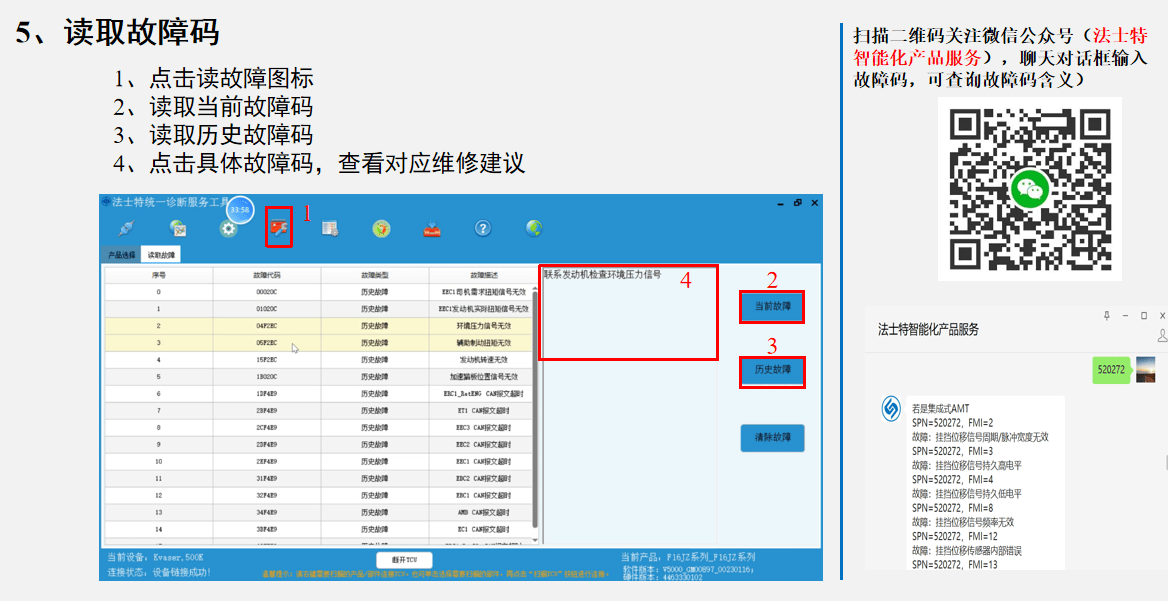This screenshot has width=1168, height=601.
Task: Click description 发动机转速无效
Action: (x=483, y=360)
